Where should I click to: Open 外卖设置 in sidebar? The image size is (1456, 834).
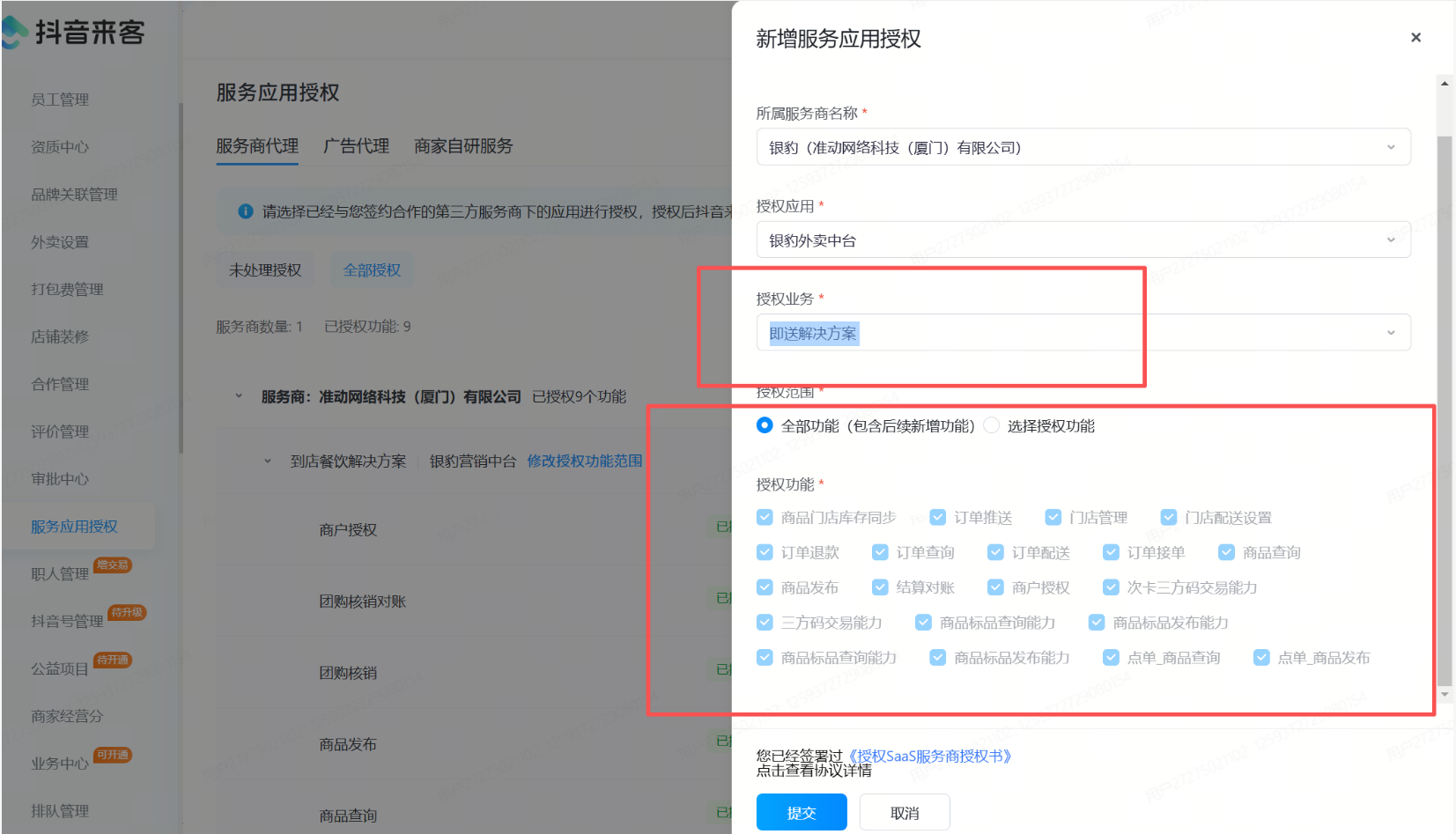[60, 242]
